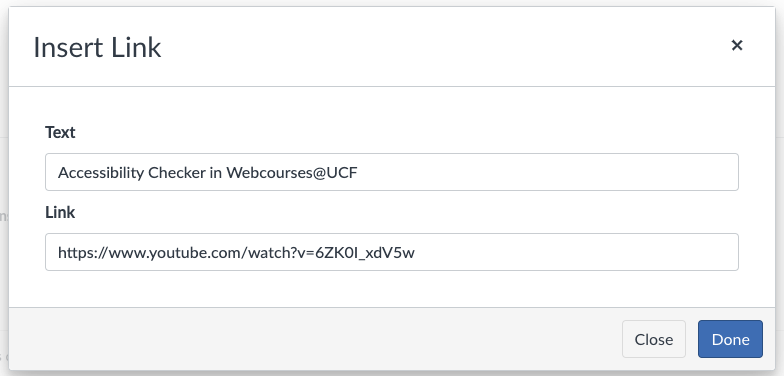Click the Close button in the footer

tap(654, 339)
